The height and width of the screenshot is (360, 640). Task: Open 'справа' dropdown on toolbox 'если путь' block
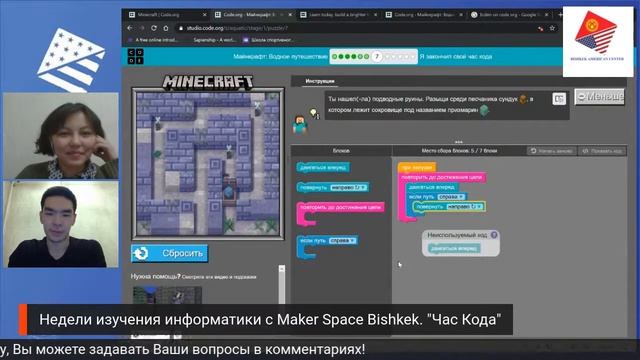coord(342,241)
